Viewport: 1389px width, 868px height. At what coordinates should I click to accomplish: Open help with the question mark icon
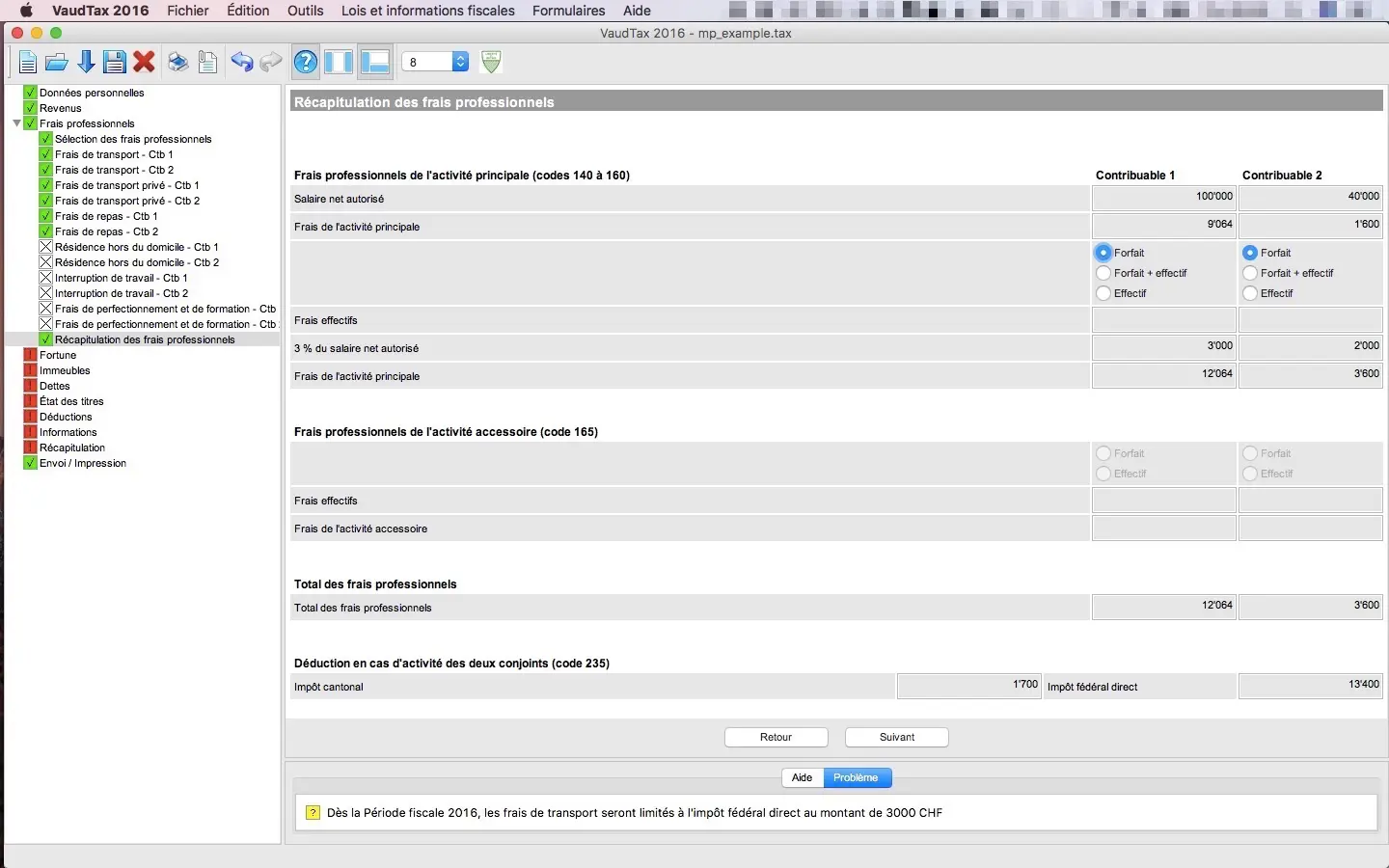coord(306,63)
